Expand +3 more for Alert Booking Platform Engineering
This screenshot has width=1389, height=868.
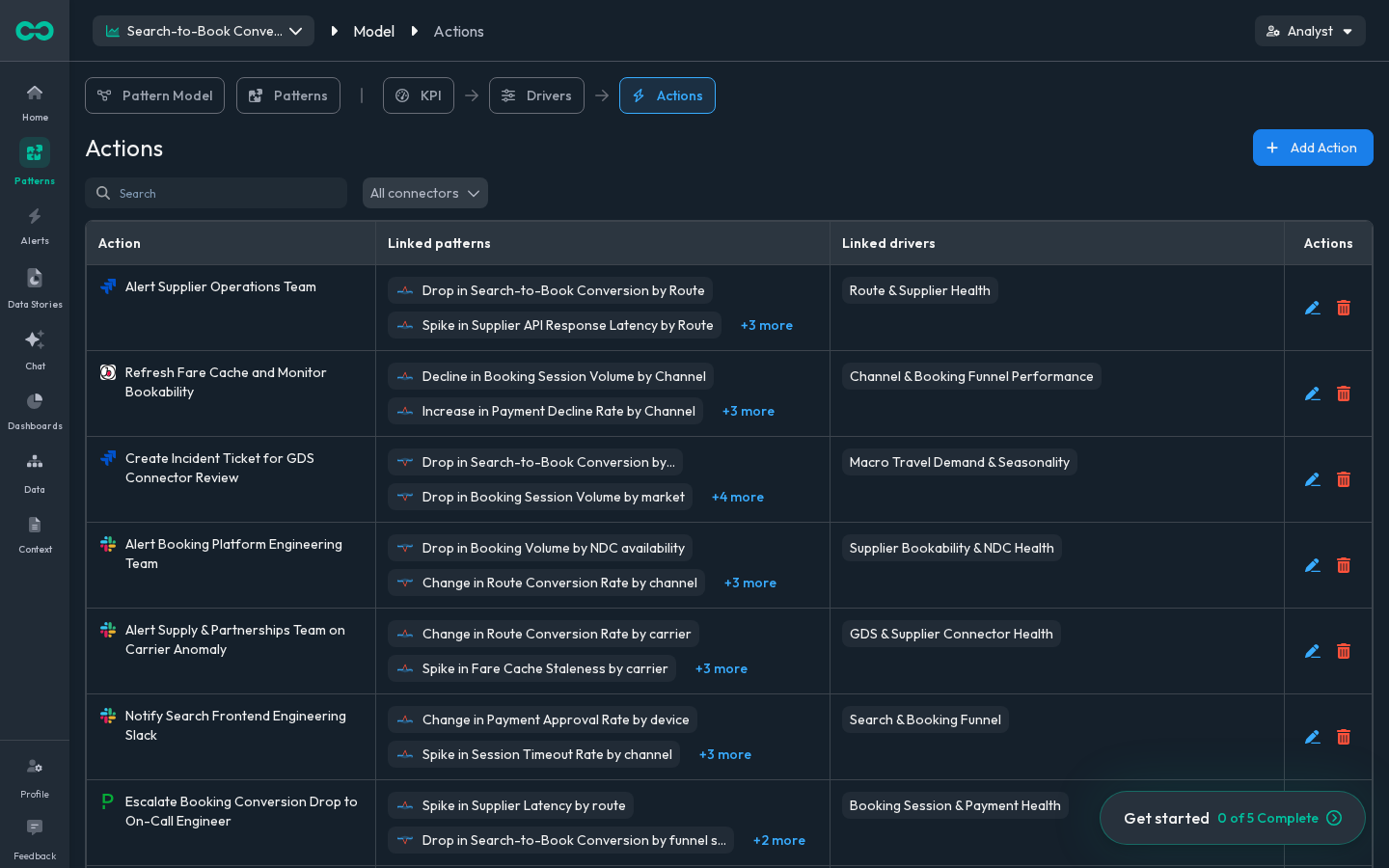pyautogui.click(x=750, y=583)
